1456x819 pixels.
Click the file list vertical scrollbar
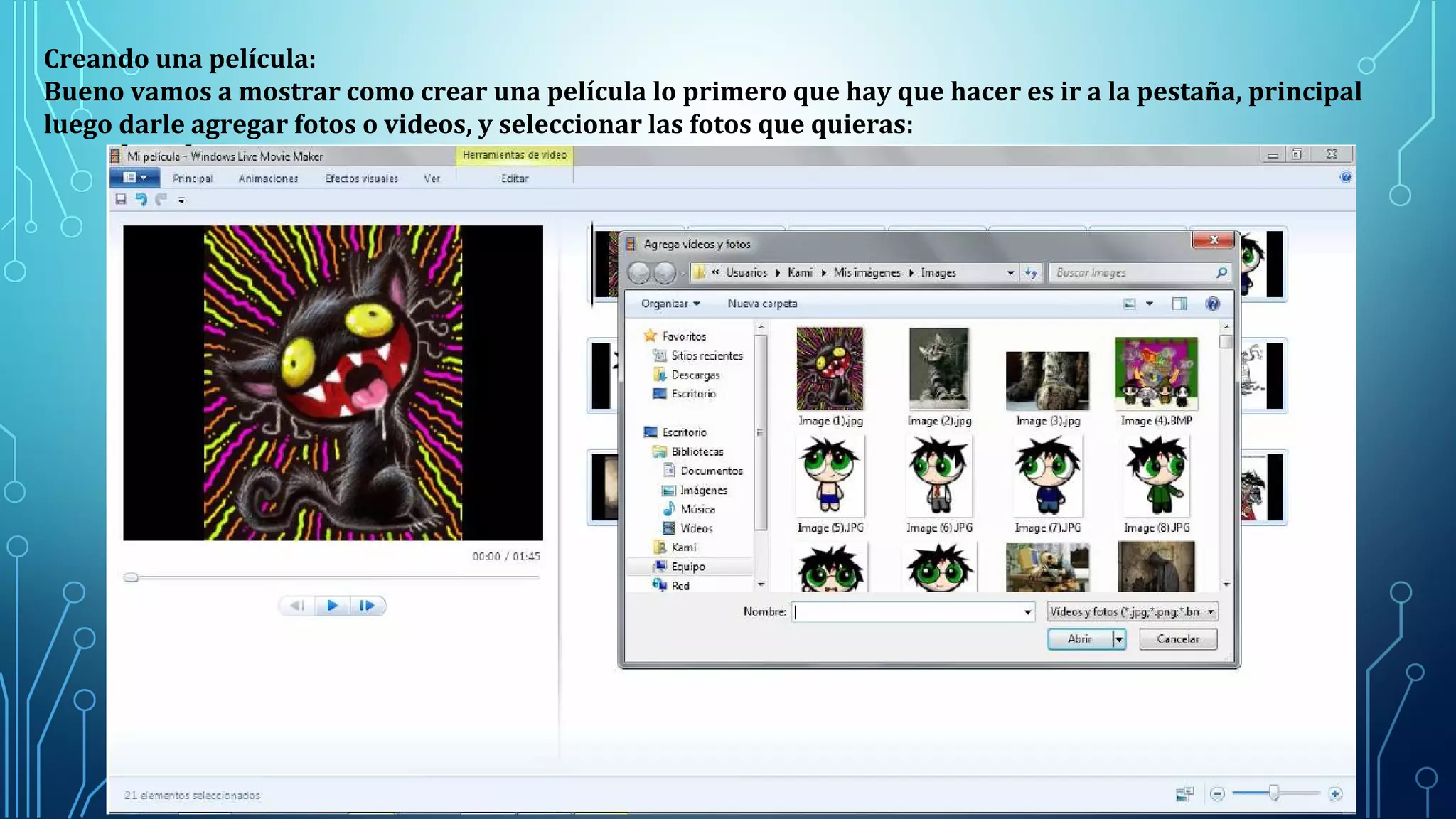[x=1226, y=455]
